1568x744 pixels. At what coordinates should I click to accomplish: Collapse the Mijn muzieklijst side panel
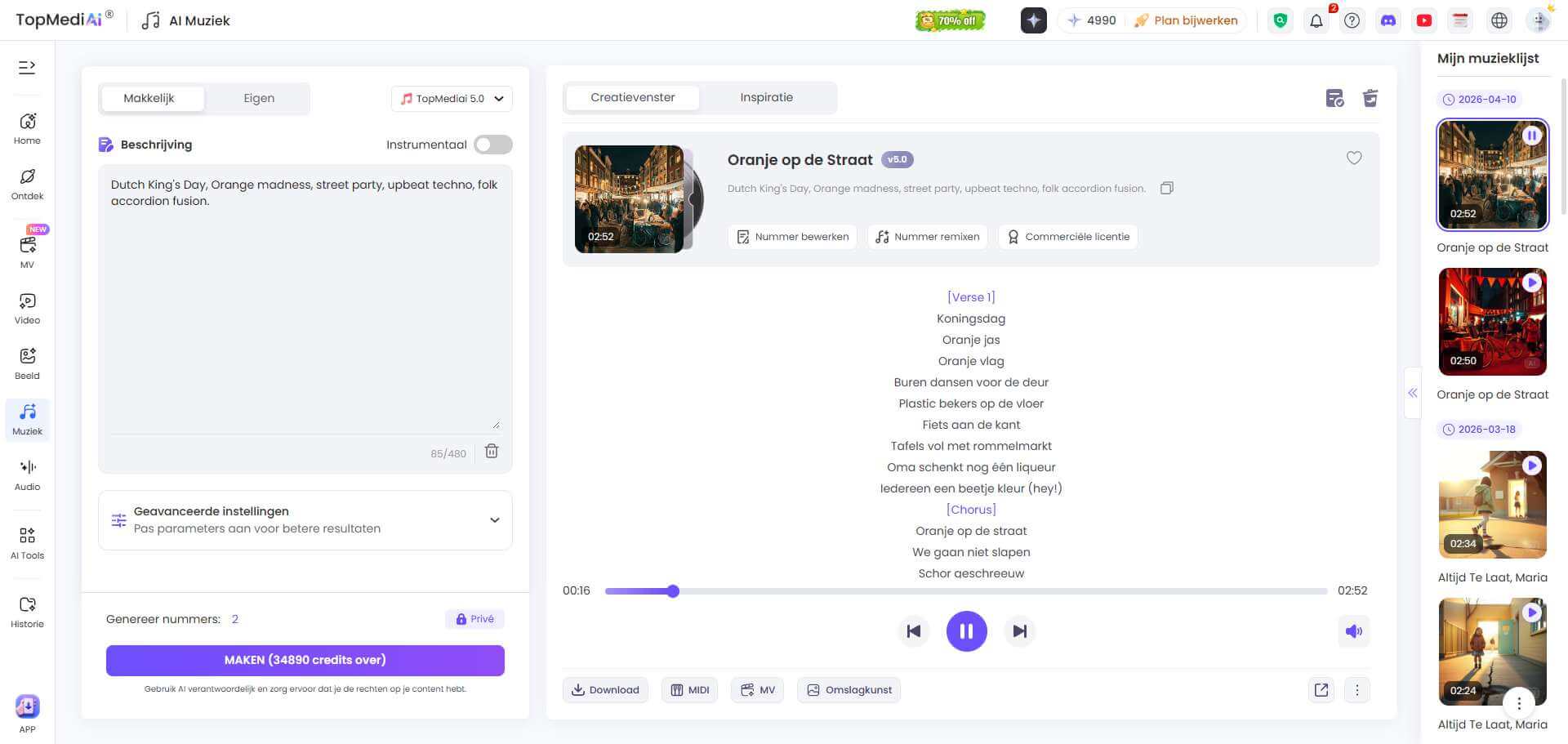pyautogui.click(x=1412, y=393)
